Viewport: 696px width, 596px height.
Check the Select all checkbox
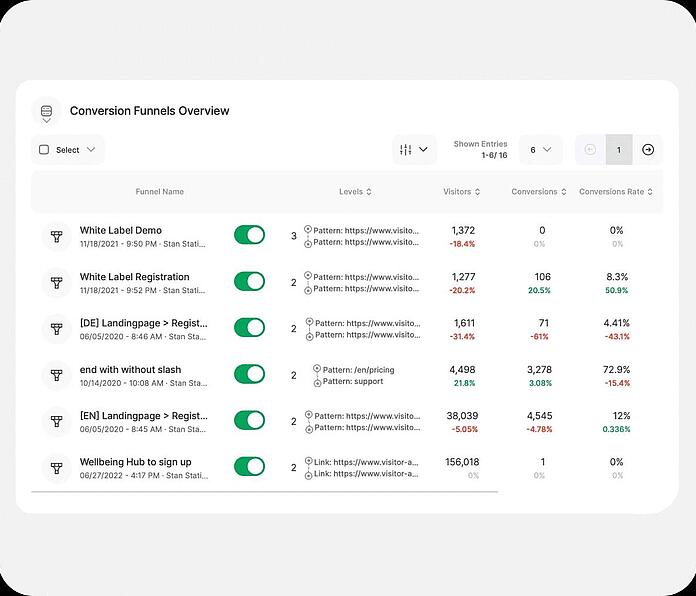click(44, 150)
